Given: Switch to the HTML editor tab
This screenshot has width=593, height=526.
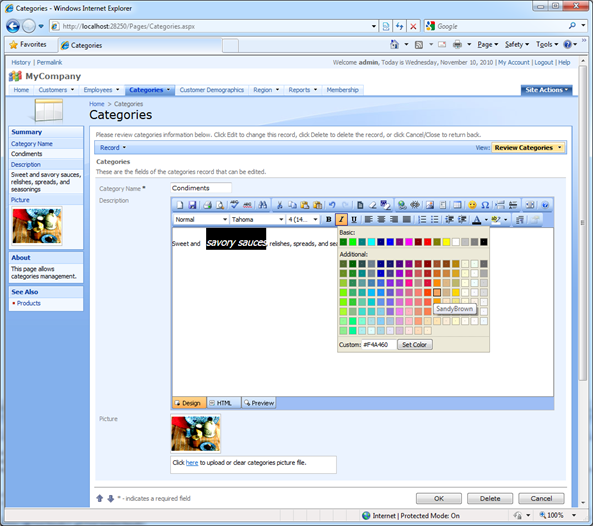Looking at the screenshot, I should (221, 403).
